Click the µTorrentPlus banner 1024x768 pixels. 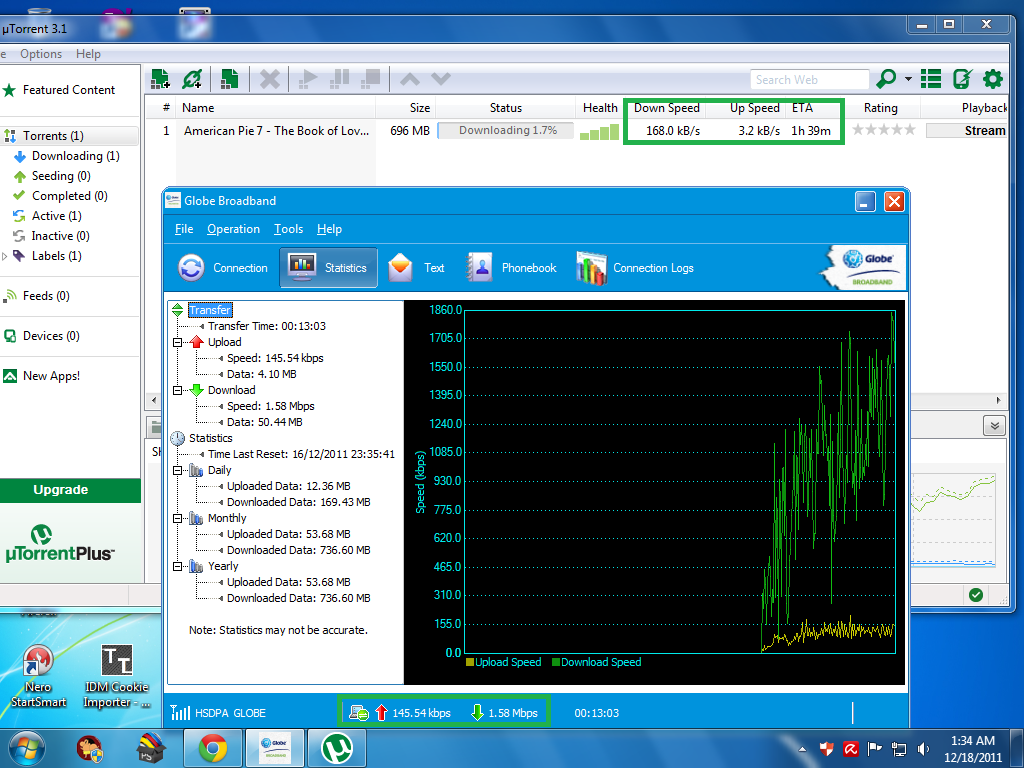click(x=60, y=544)
